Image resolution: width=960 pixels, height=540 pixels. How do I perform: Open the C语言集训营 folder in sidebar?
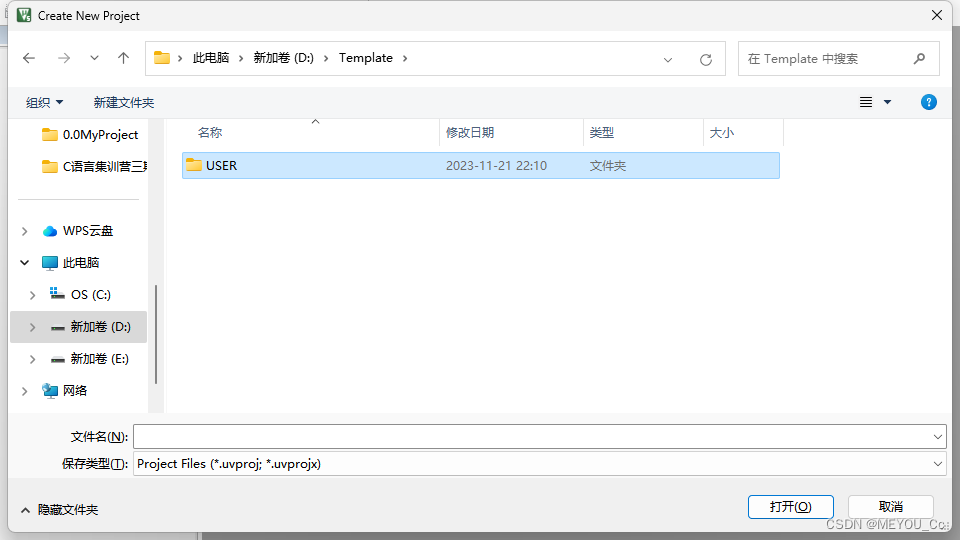coord(94,167)
